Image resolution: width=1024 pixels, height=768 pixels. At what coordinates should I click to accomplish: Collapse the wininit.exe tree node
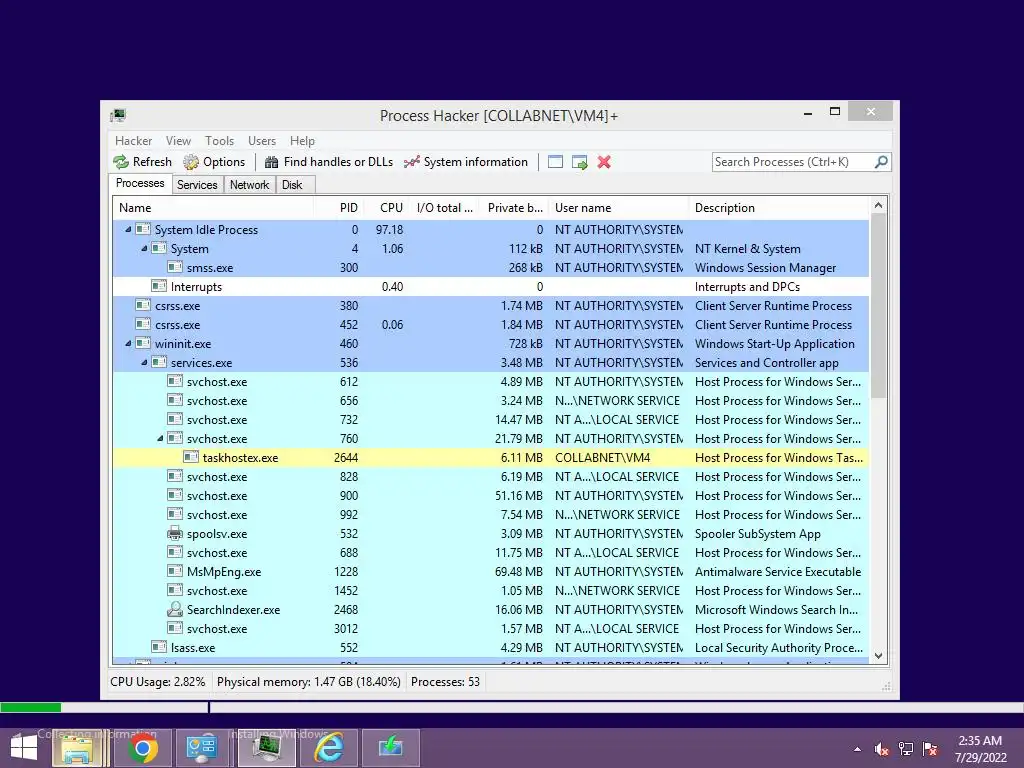(128, 343)
